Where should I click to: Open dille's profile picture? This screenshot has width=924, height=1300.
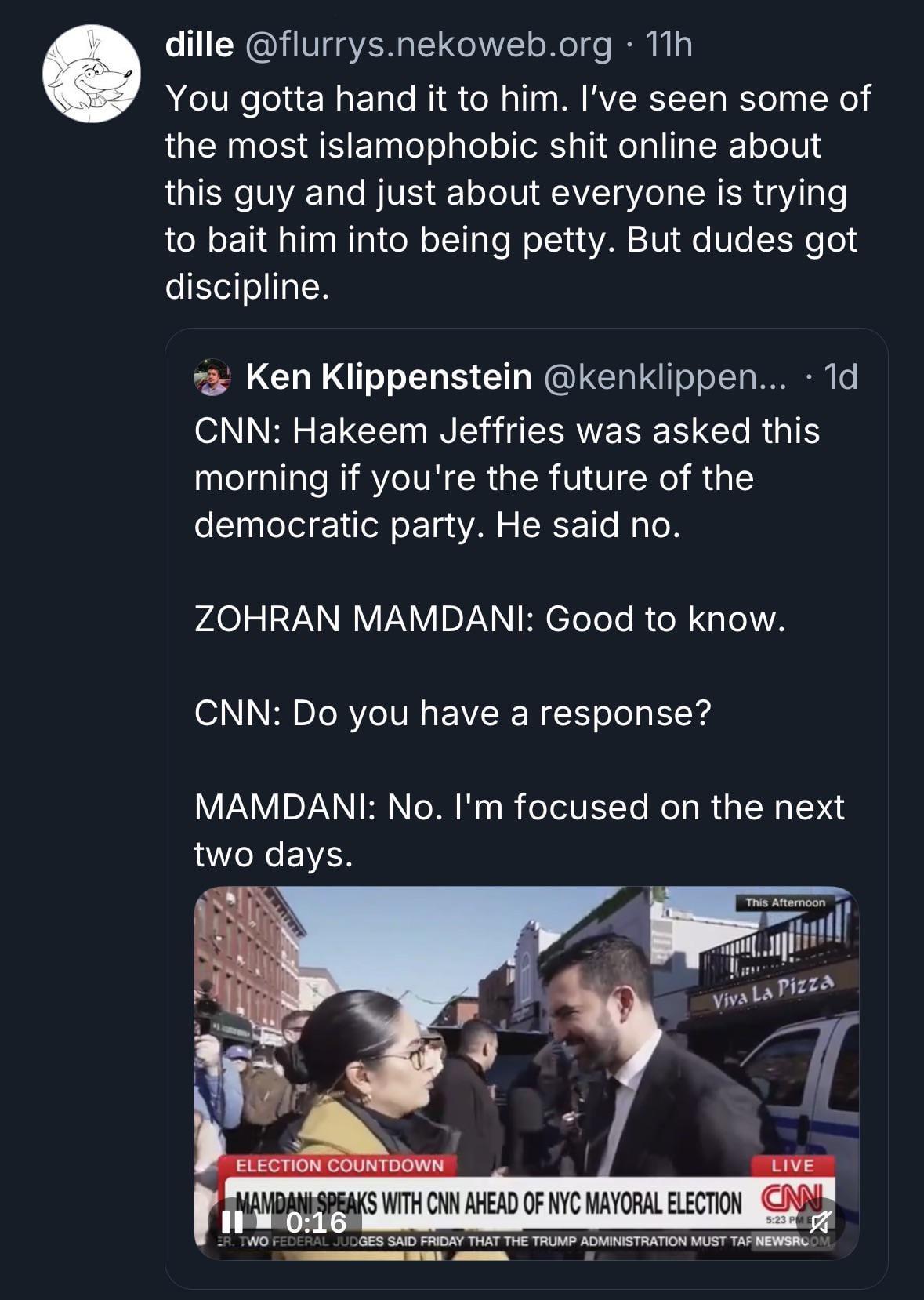click(x=91, y=74)
